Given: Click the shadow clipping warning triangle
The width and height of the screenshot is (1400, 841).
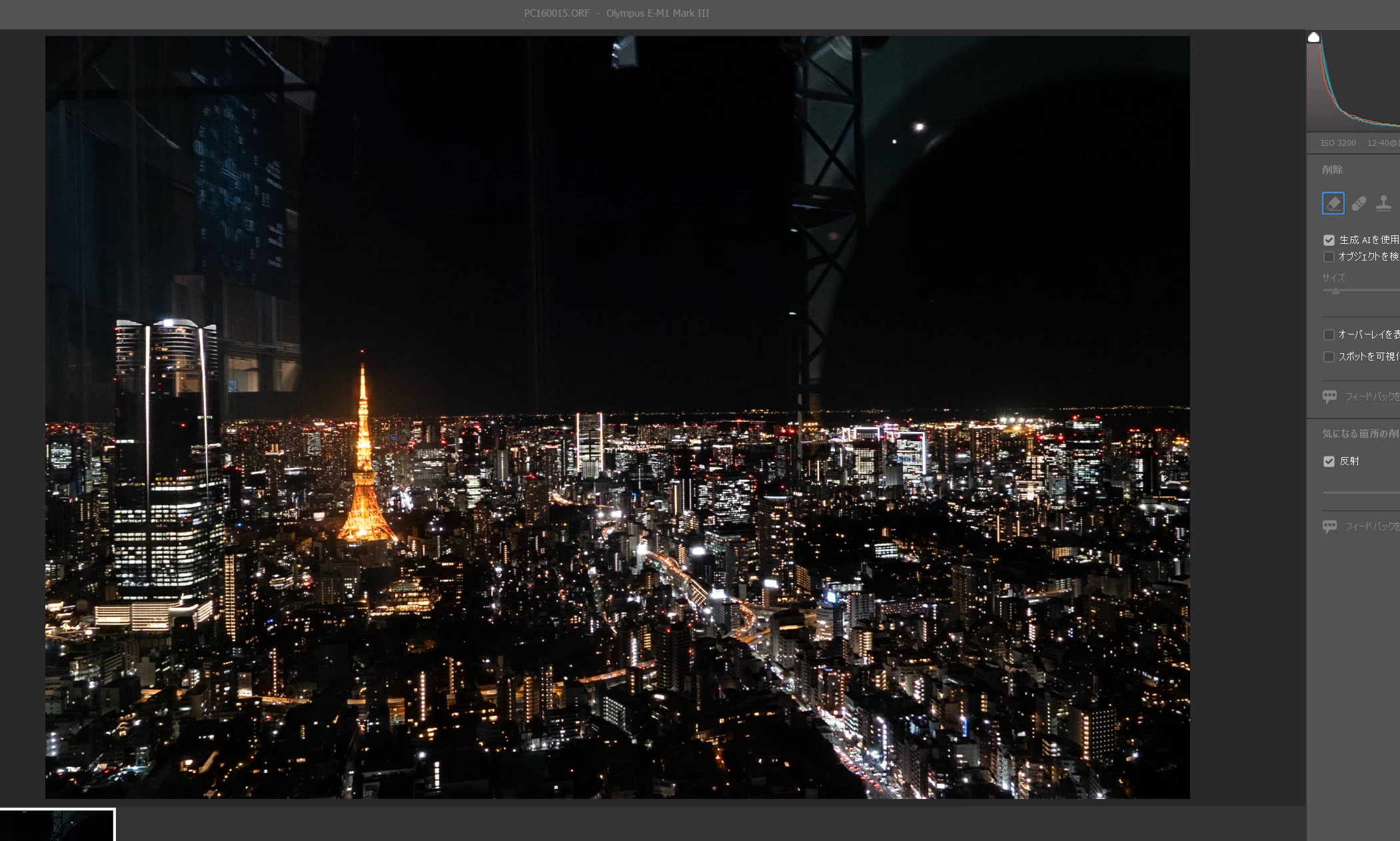Looking at the screenshot, I should click(x=1313, y=38).
